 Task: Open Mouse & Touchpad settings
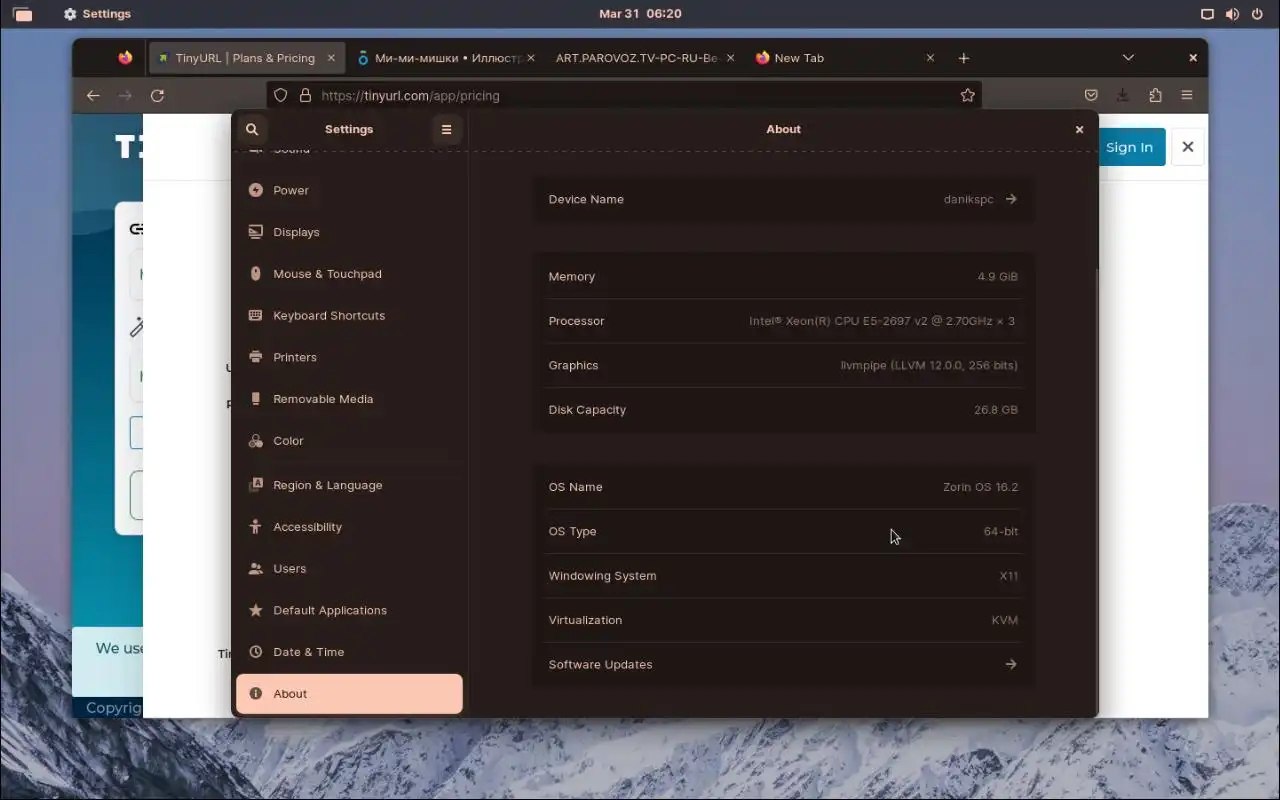click(349, 274)
